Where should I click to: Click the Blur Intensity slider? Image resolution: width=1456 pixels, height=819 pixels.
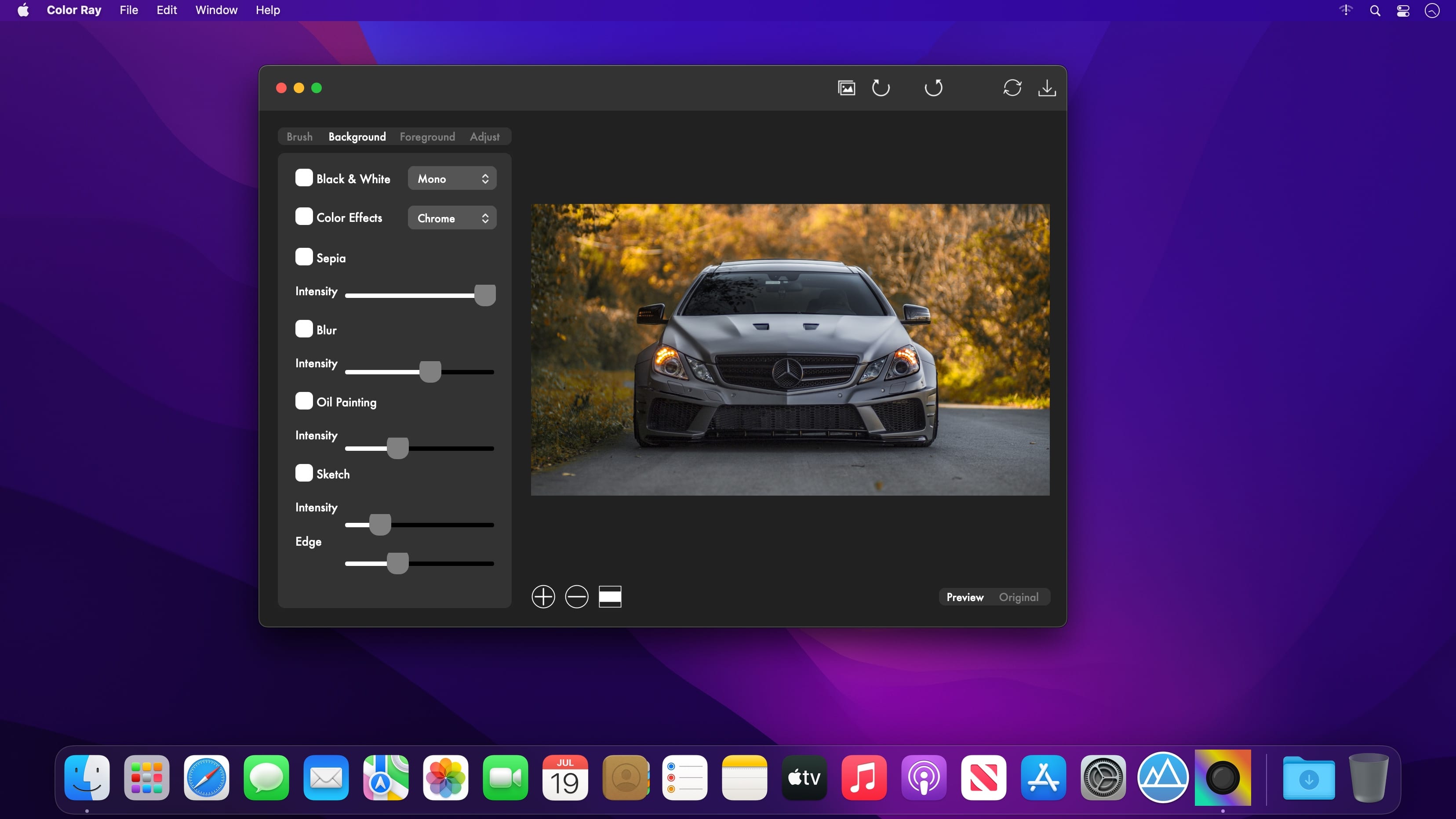(x=420, y=372)
